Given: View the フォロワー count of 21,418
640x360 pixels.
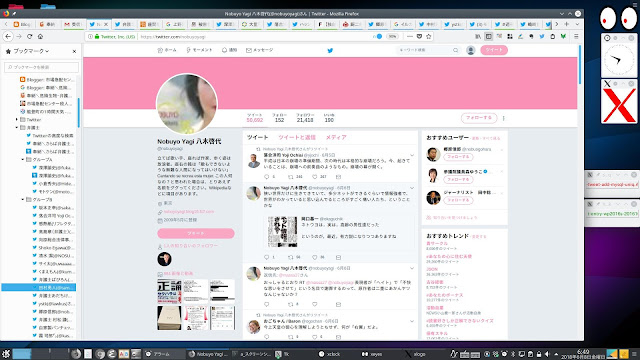Looking at the screenshot, I should 305,118.
